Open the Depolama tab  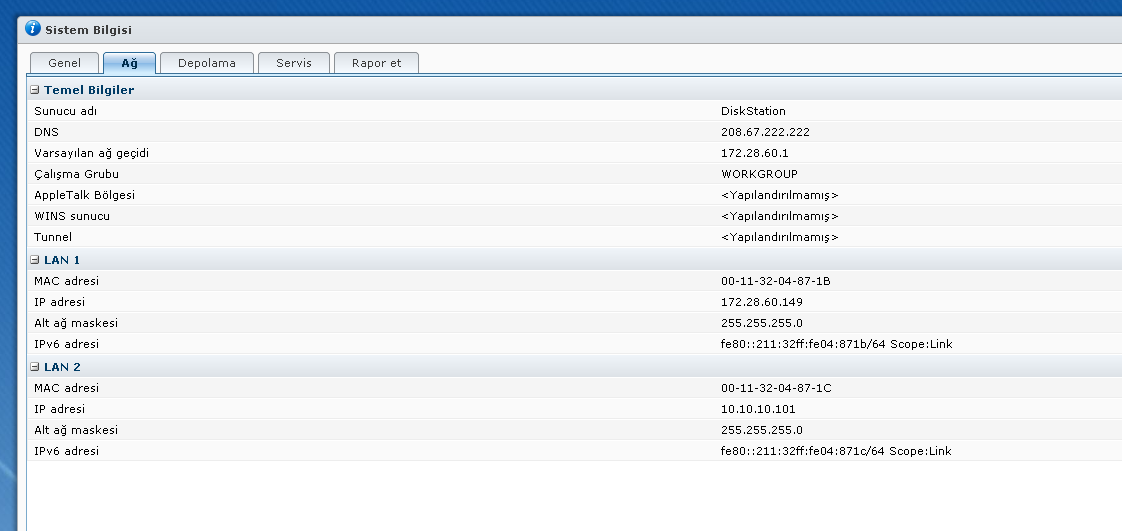pos(206,63)
